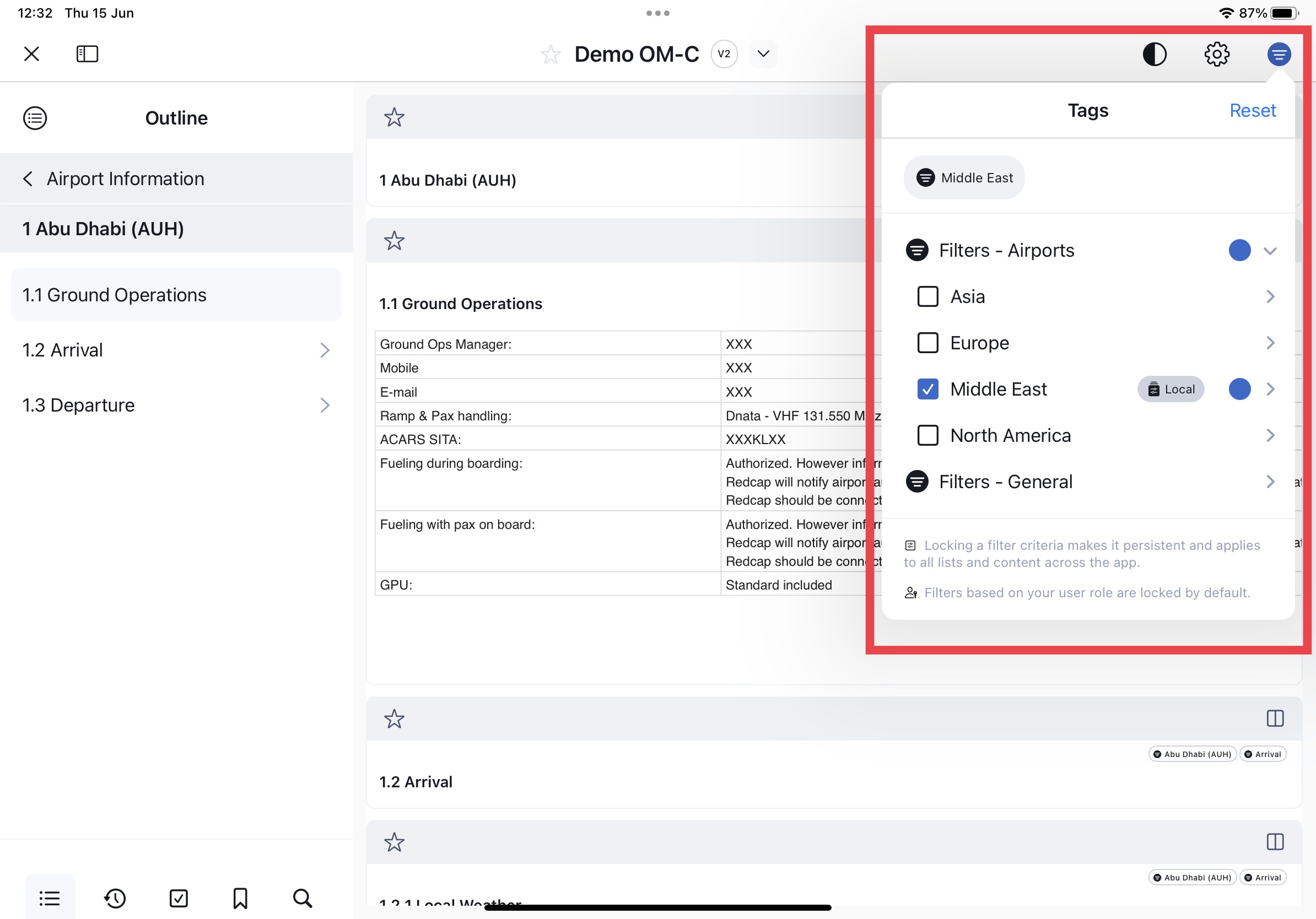Click the dark mode contrast icon
The image size is (1316, 919).
click(x=1154, y=55)
